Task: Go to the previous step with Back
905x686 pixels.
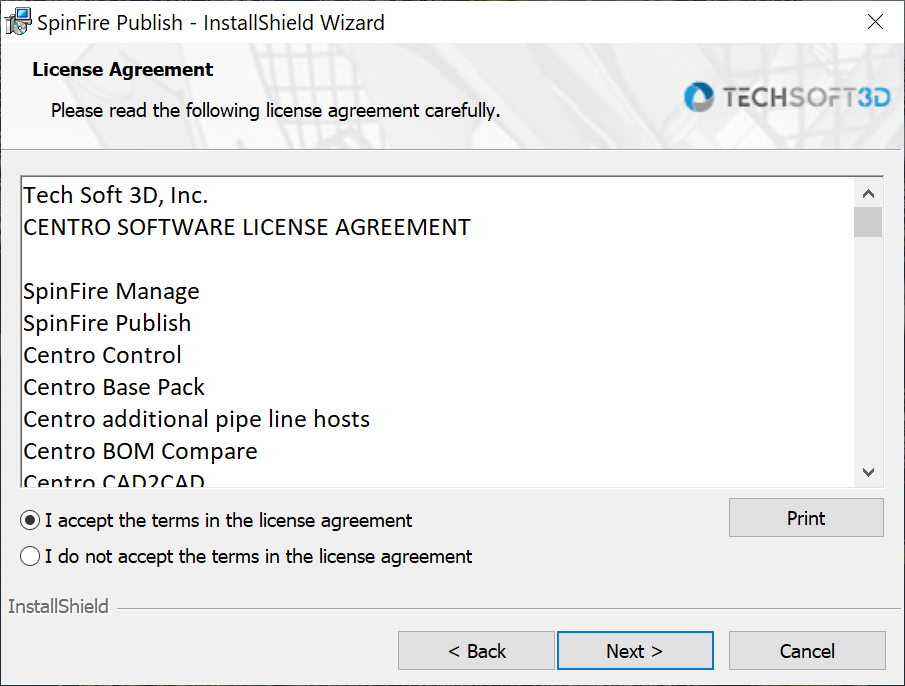Action: tap(476, 651)
